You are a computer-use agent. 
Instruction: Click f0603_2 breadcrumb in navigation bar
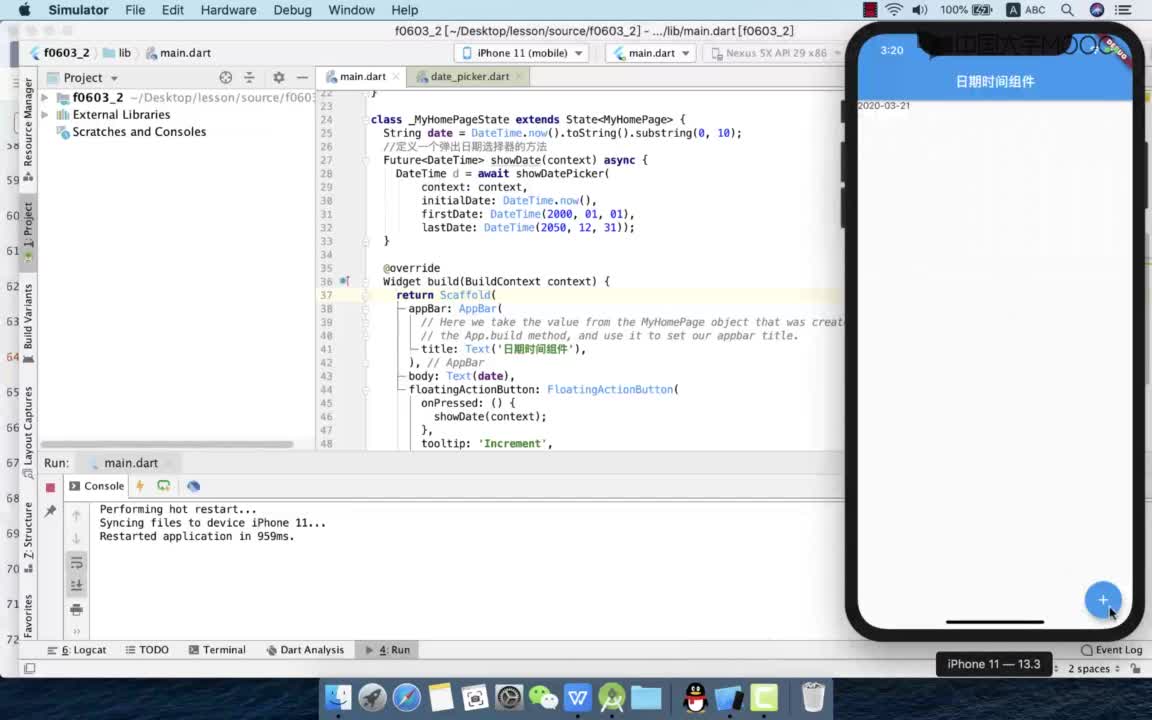[59, 53]
